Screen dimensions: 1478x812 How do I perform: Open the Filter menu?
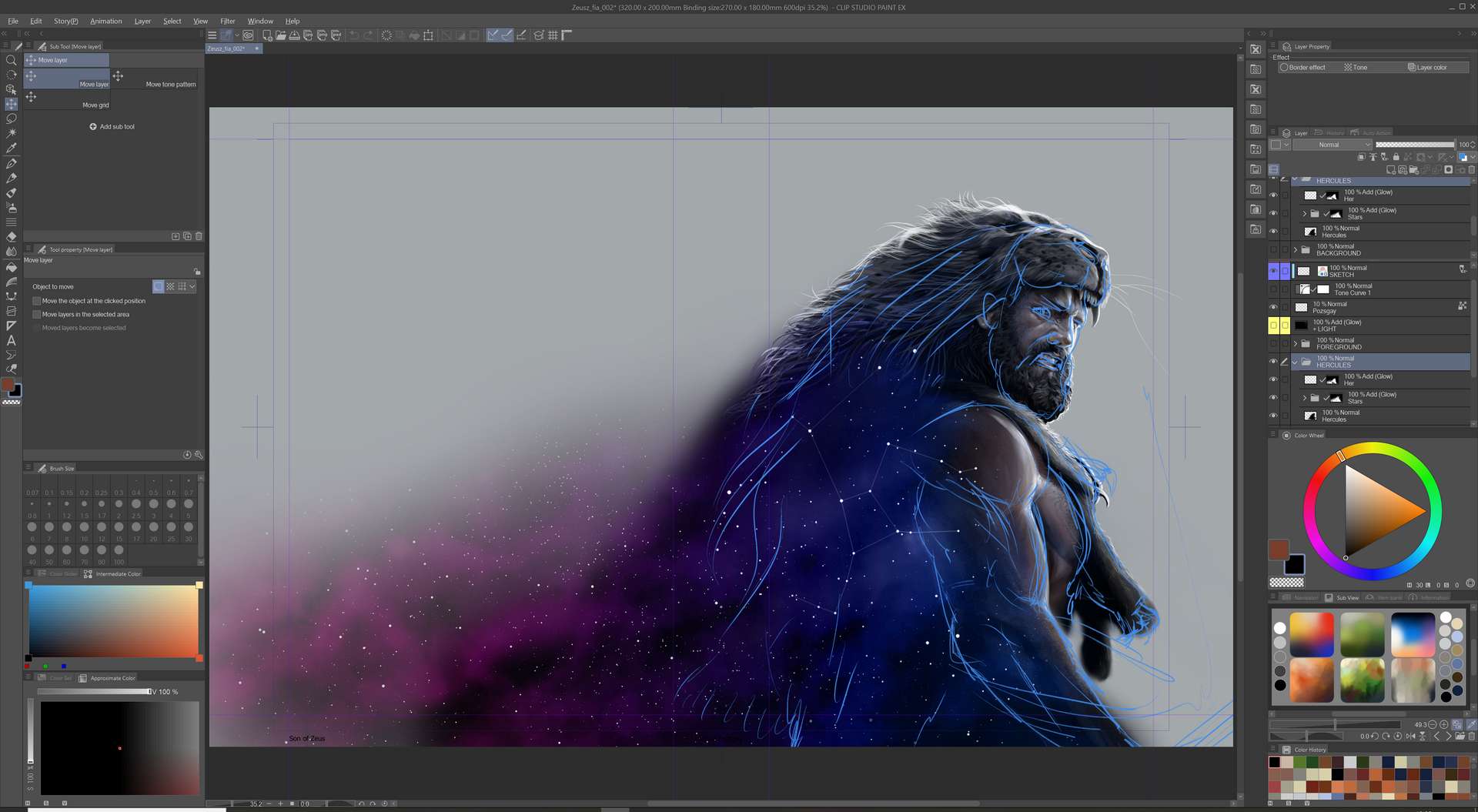(x=228, y=21)
